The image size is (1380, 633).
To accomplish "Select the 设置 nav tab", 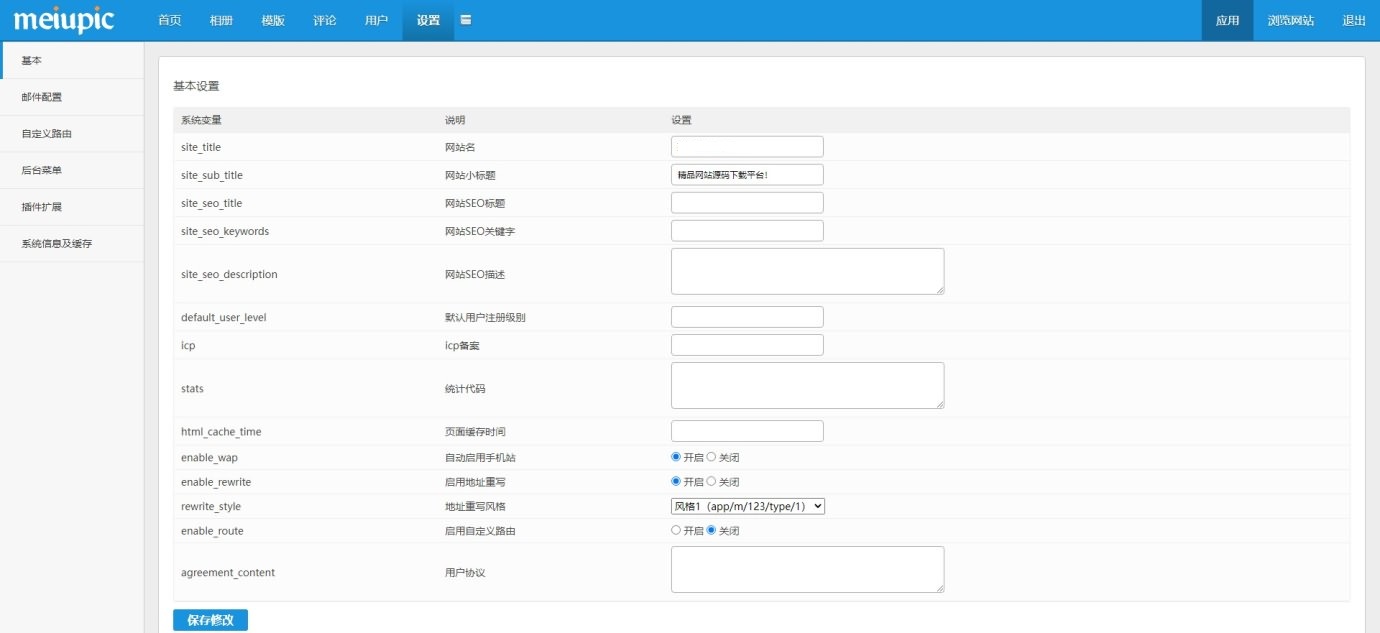I will point(428,20).
